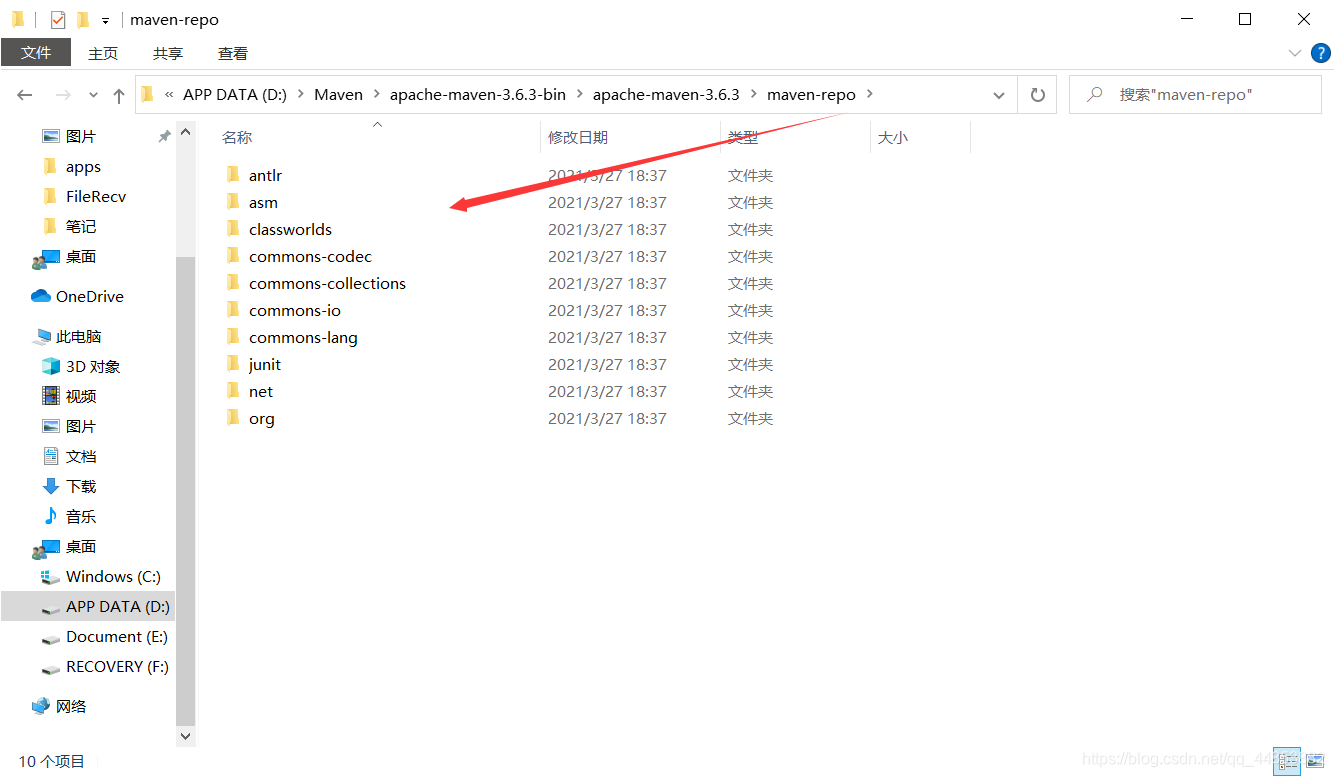Click apache-maven-3.6.3 breadcrumb segment
The image size is (1335, 777).
pos(666,94)
